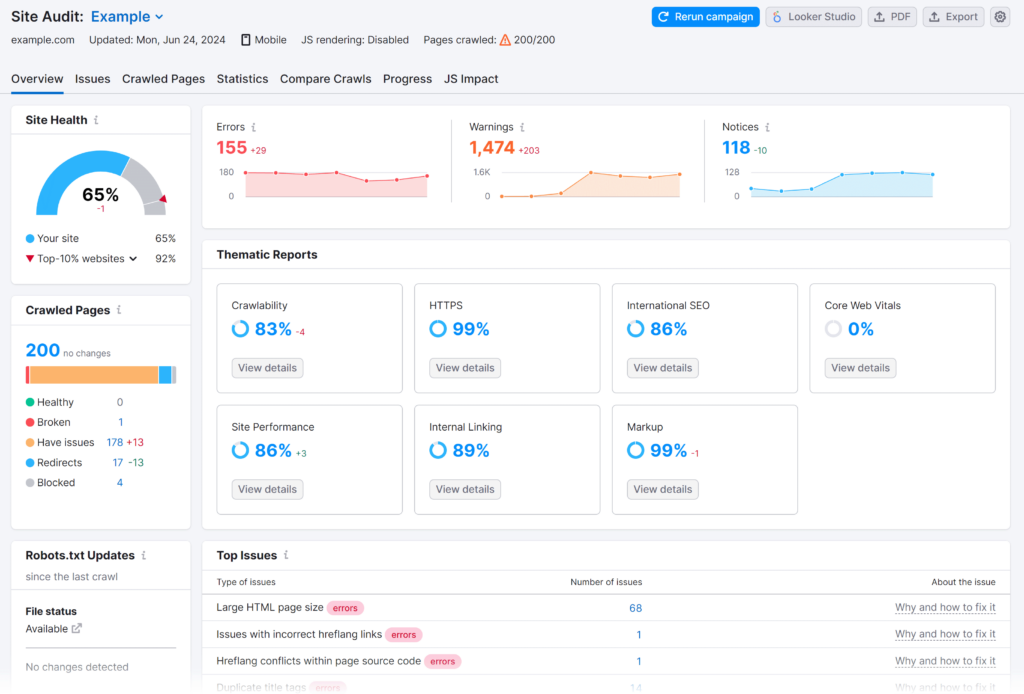
Task: Open robots.txt external link icon
Action: click(x=76, y=629)
